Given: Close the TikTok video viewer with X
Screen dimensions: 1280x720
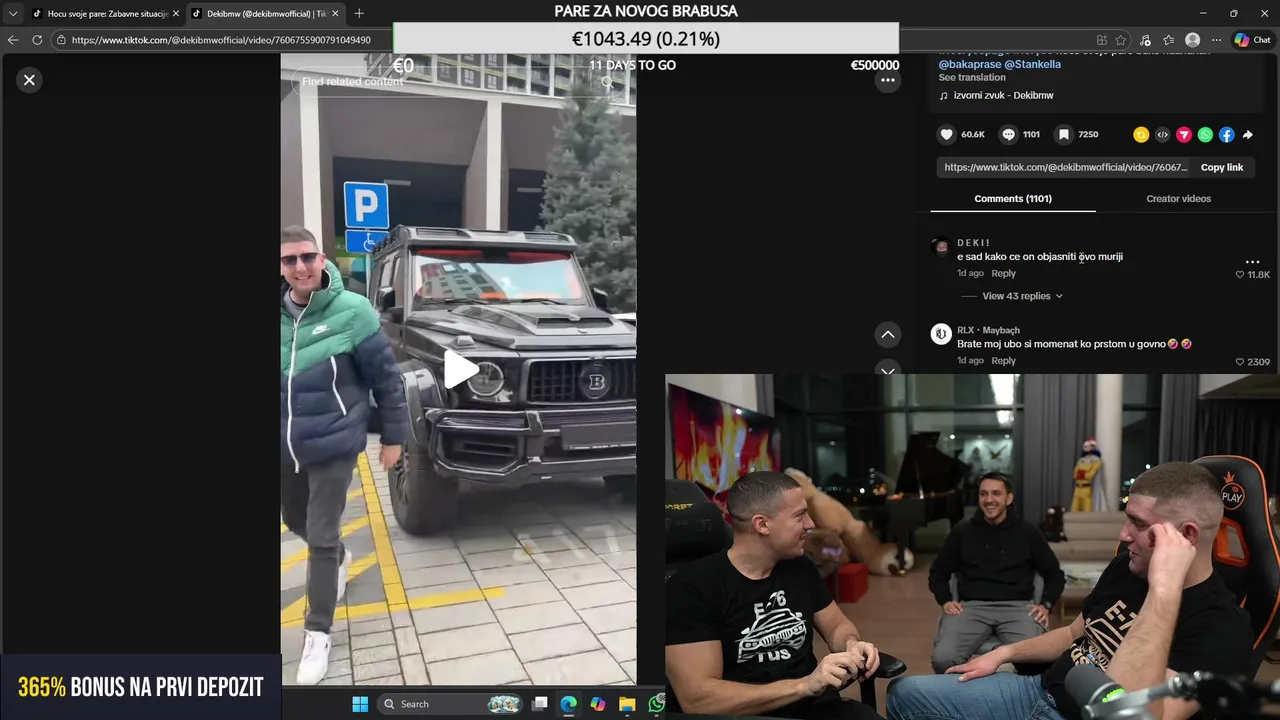Looking at the screenshot, I should (x=29, y=80).
